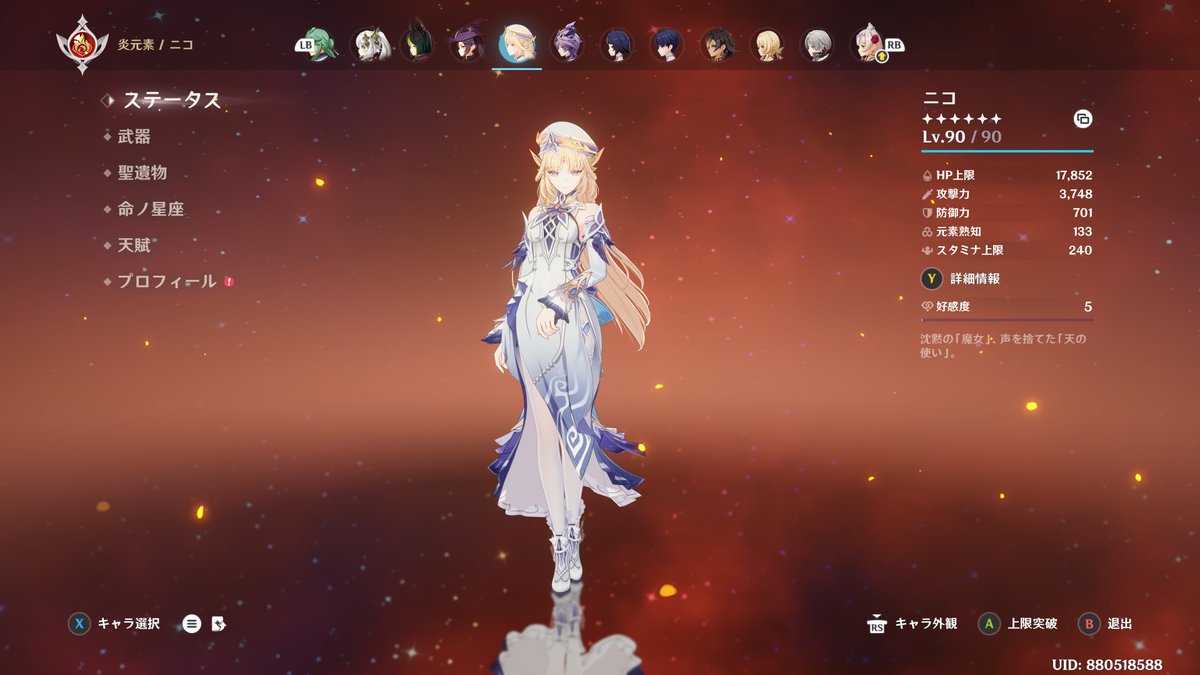Click the LB previous-character badge

[x=304, y=45]
